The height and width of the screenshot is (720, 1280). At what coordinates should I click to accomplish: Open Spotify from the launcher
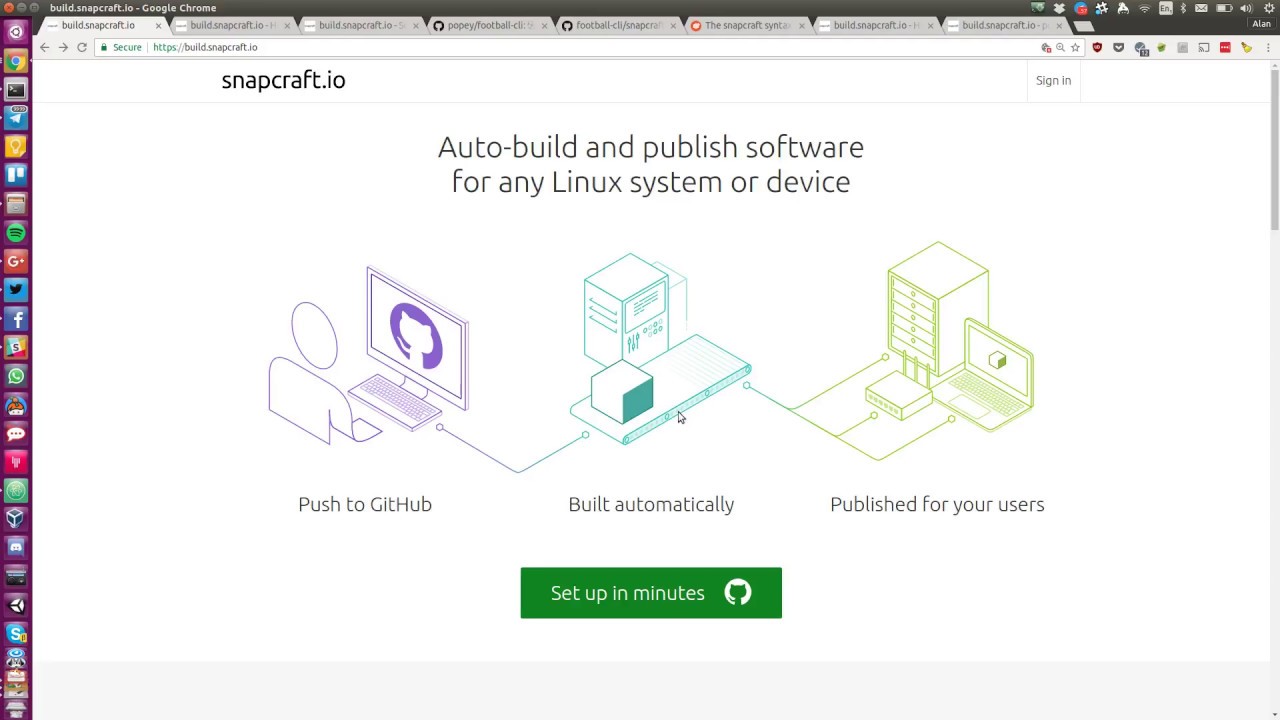[x=16, y=233]
